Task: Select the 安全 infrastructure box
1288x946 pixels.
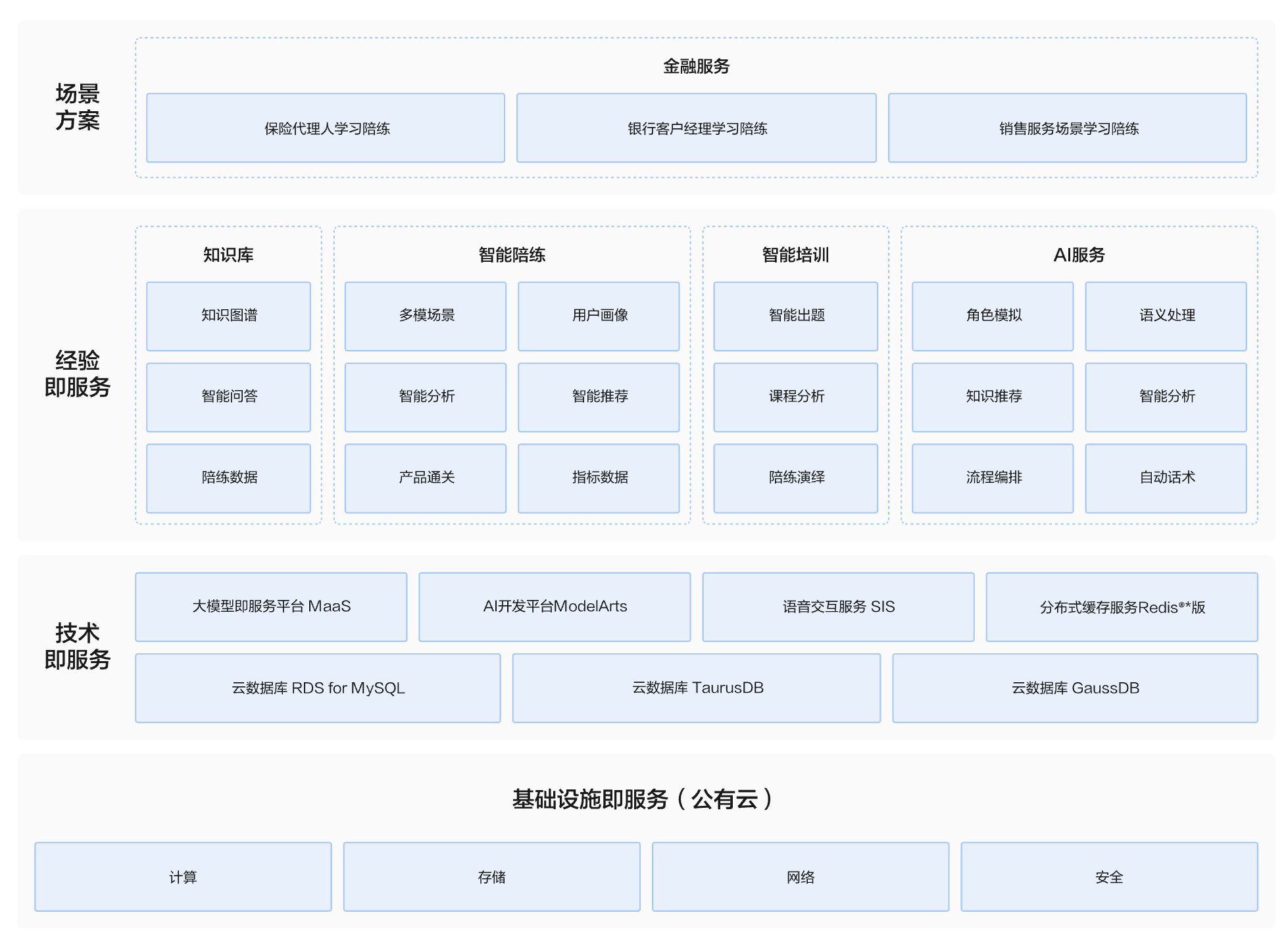Action: [1109, 877]
